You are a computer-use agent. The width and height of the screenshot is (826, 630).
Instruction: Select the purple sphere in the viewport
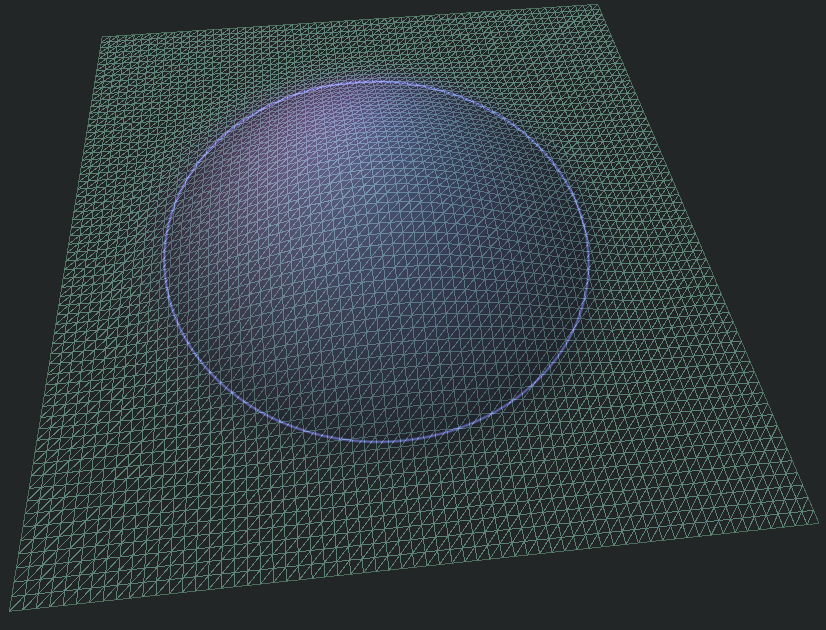(377, 262)
